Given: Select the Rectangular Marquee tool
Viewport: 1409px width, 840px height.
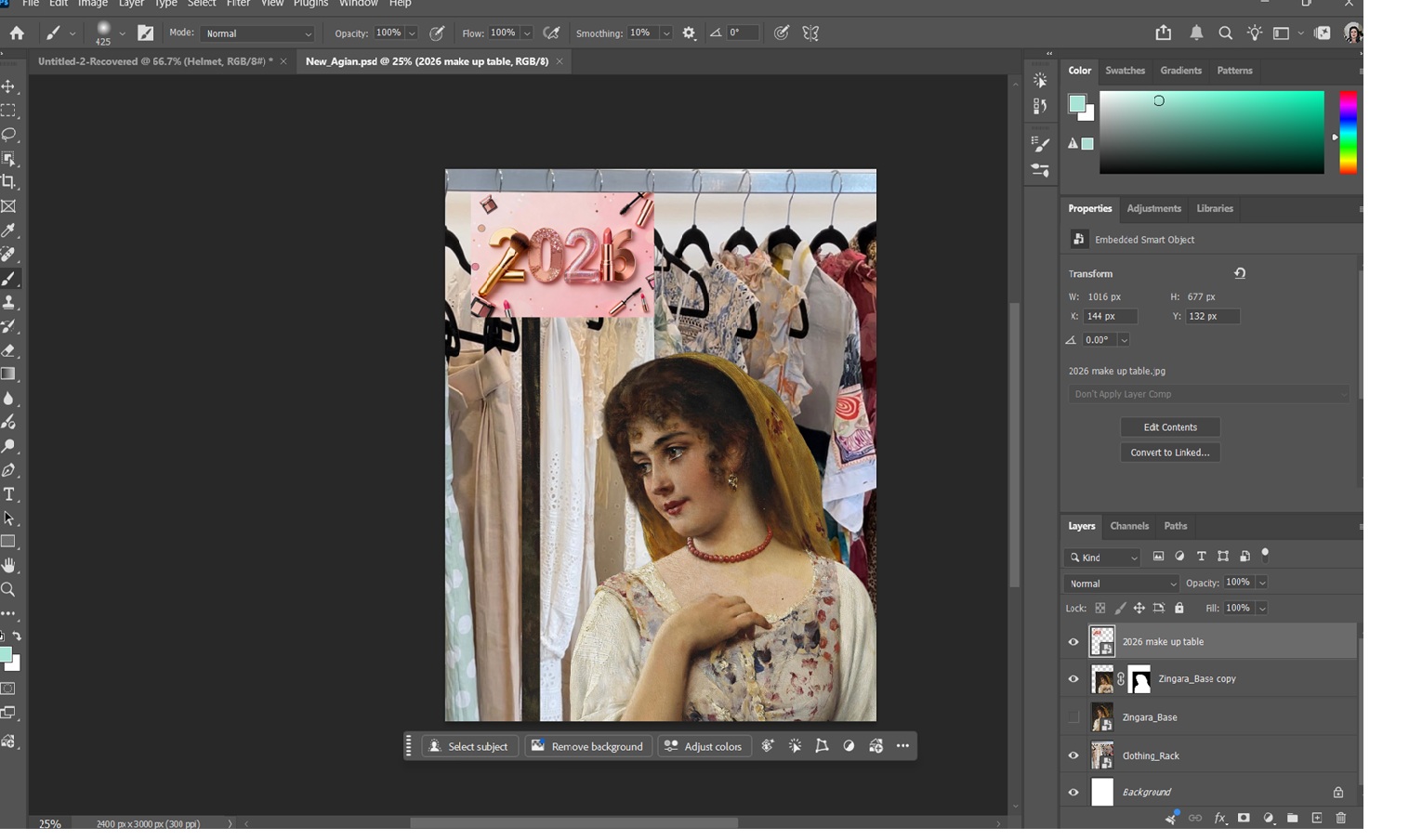Looking at the screenshot, I should coord(9,111).
